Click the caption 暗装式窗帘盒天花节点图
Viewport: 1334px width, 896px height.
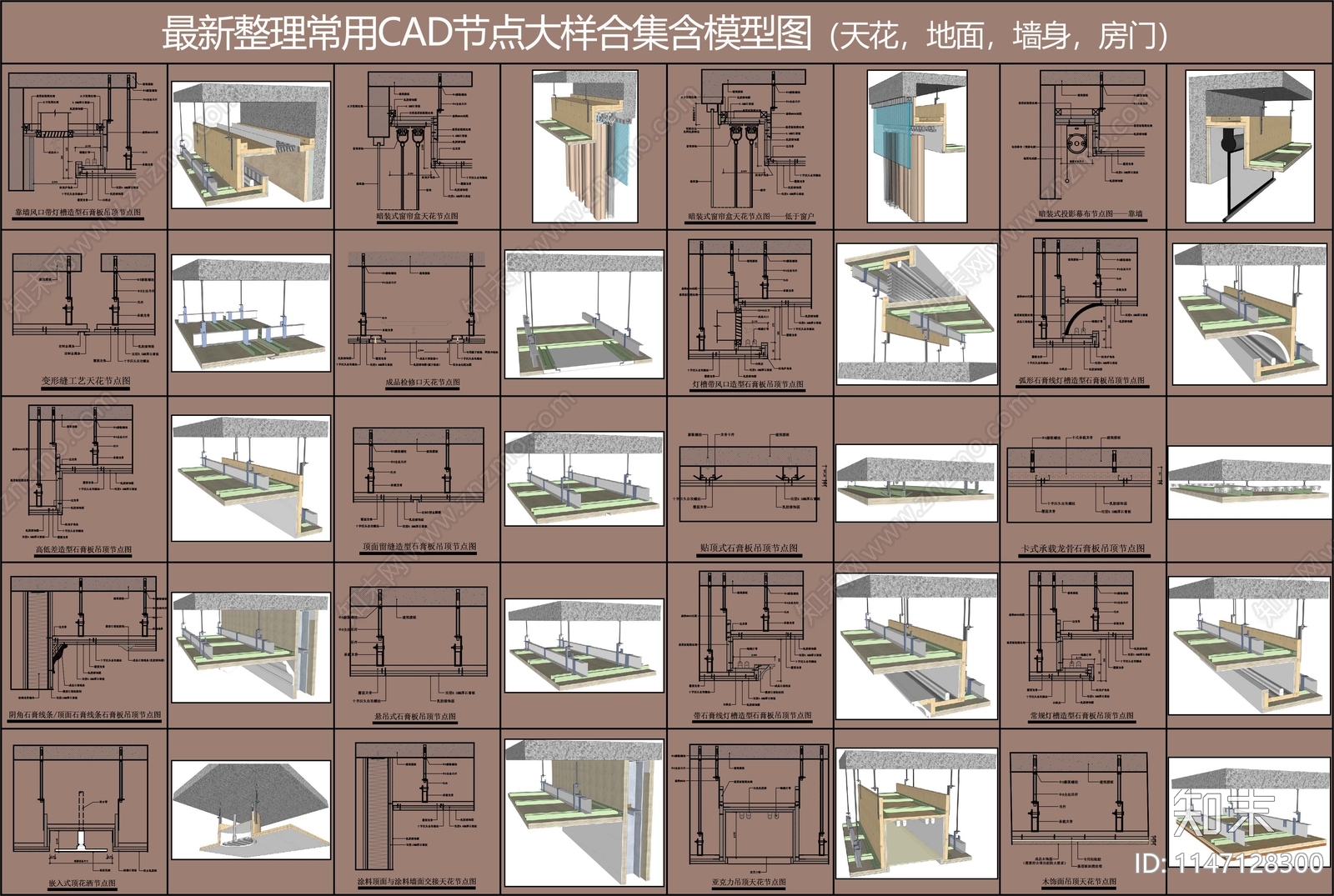(417, 216)
